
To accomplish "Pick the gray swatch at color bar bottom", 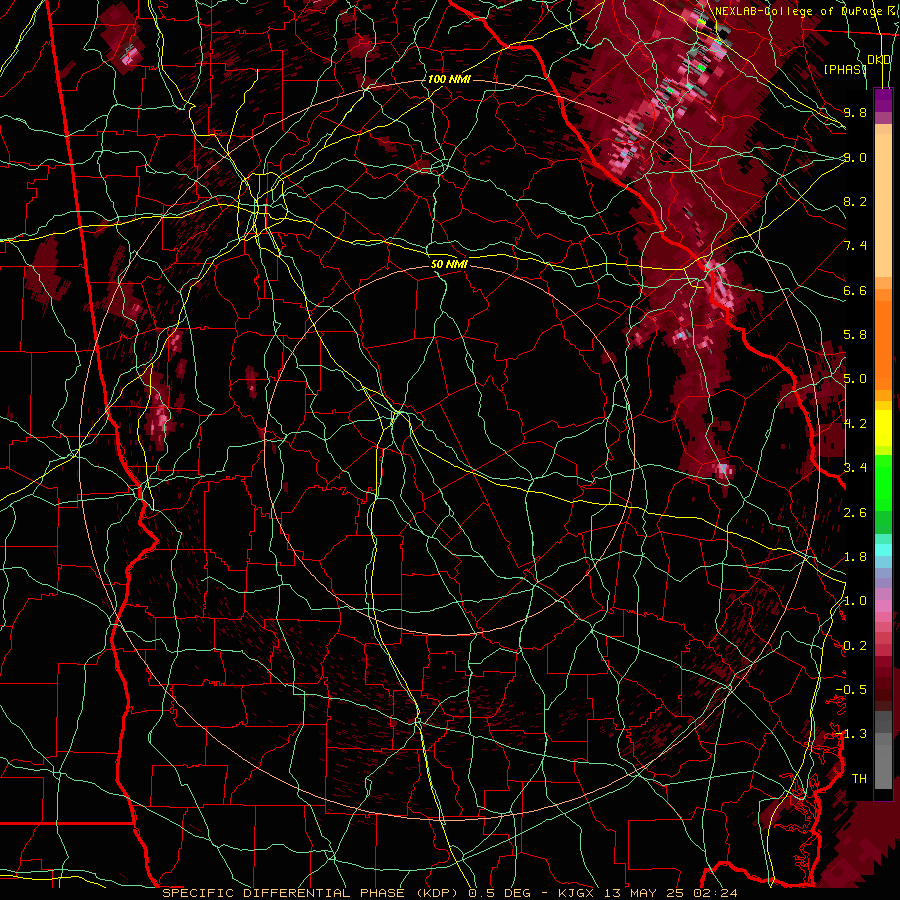I will tap(883, 766).
